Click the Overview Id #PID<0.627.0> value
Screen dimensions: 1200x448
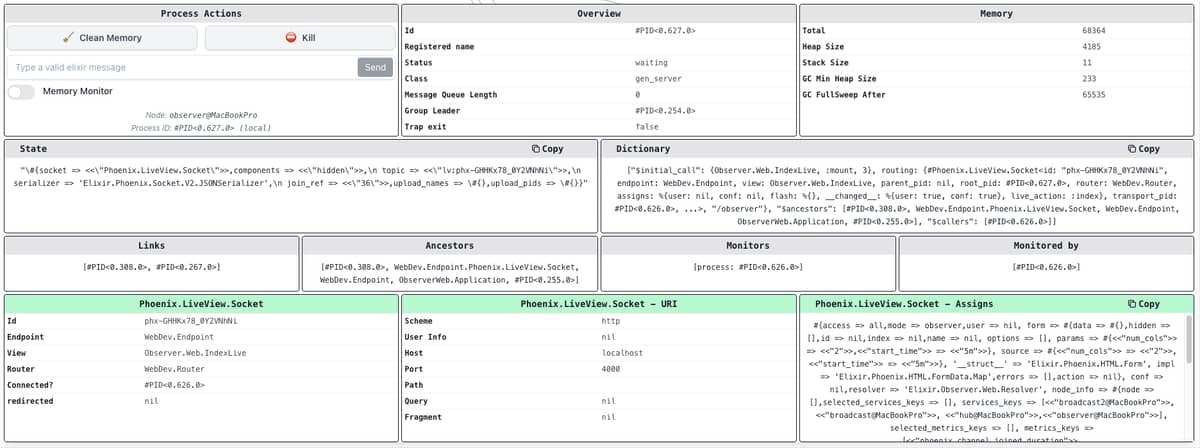click(x=664, y=31)
